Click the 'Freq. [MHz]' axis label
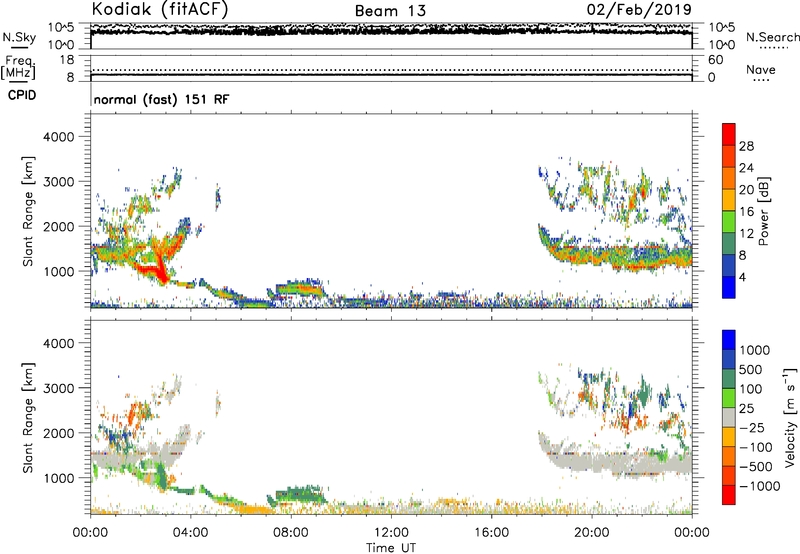The height and width of the screenshot is (554, 800). click(18, 67)
